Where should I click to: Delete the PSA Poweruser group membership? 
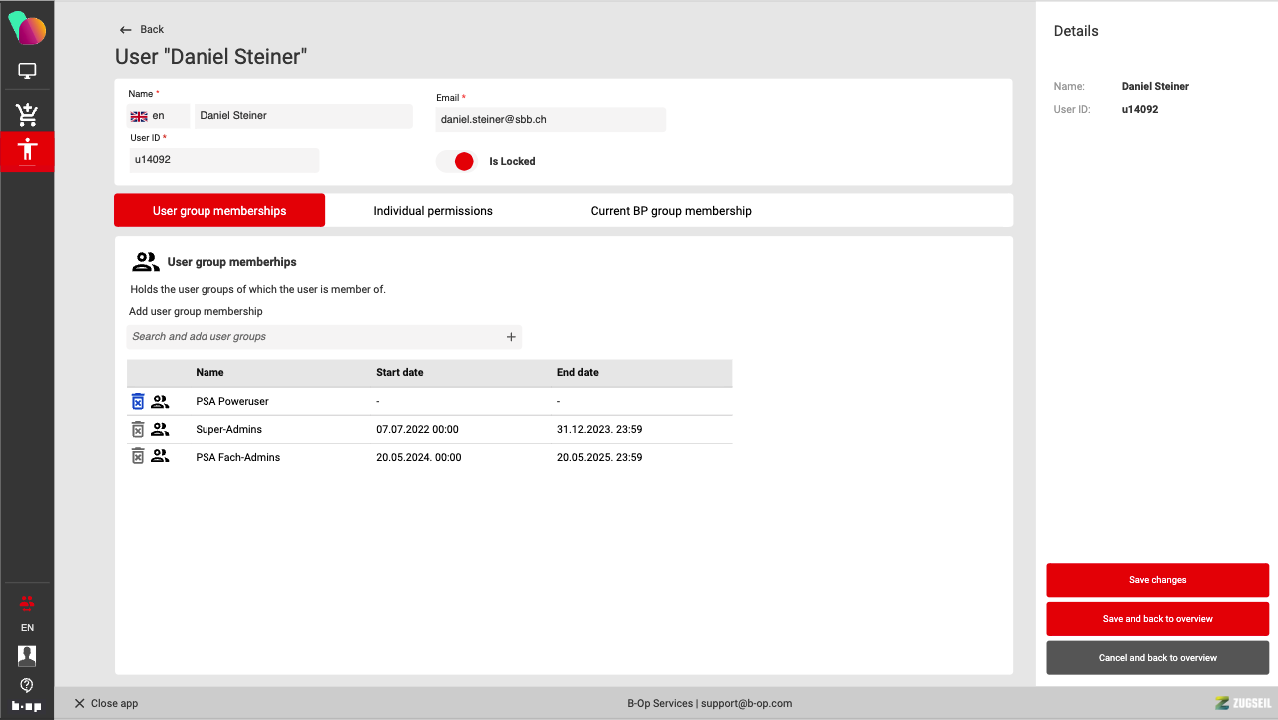click(x=138, y=401)
